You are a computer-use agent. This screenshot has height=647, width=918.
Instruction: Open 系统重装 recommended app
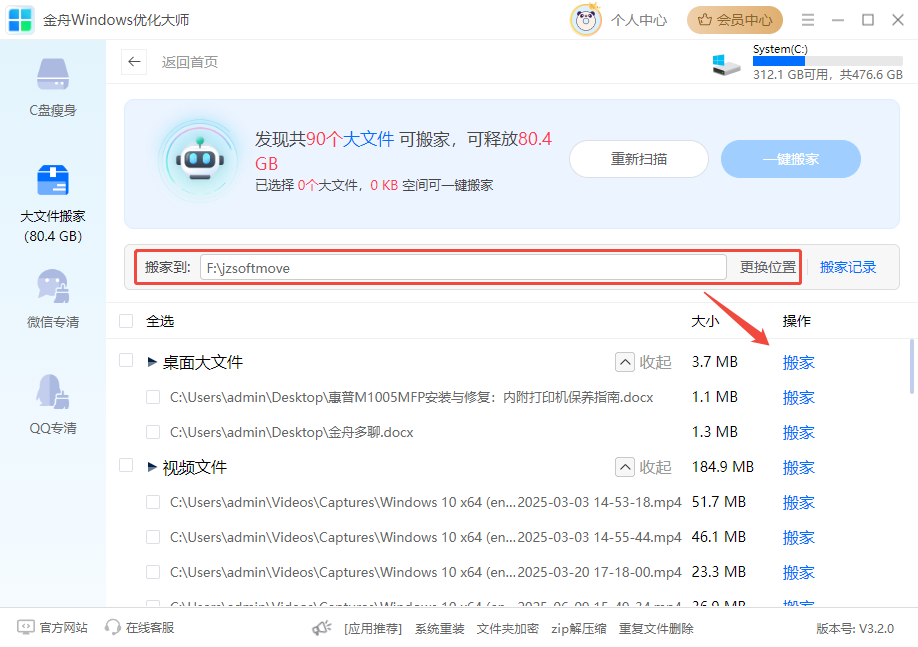point(439,629)
